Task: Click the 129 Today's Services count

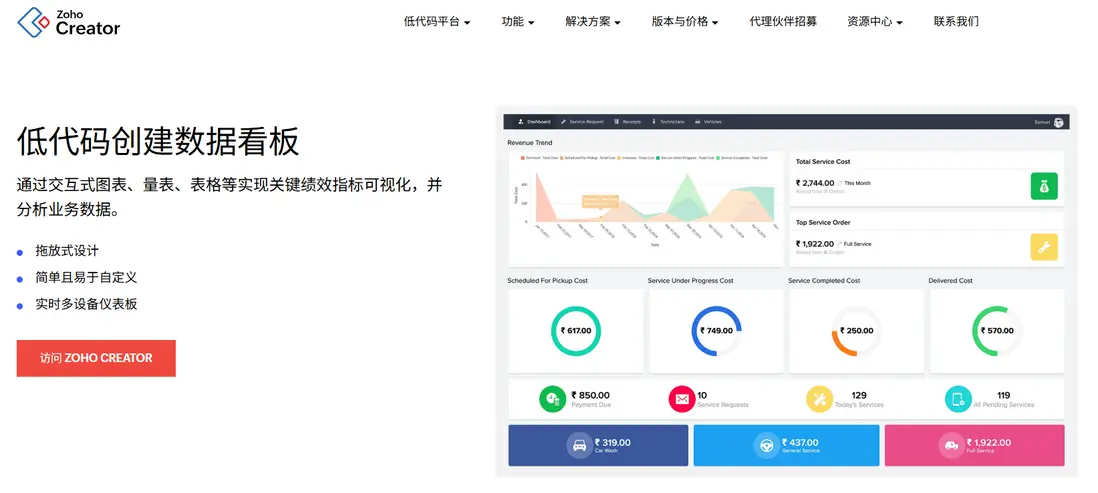Action: pos(859,395)
